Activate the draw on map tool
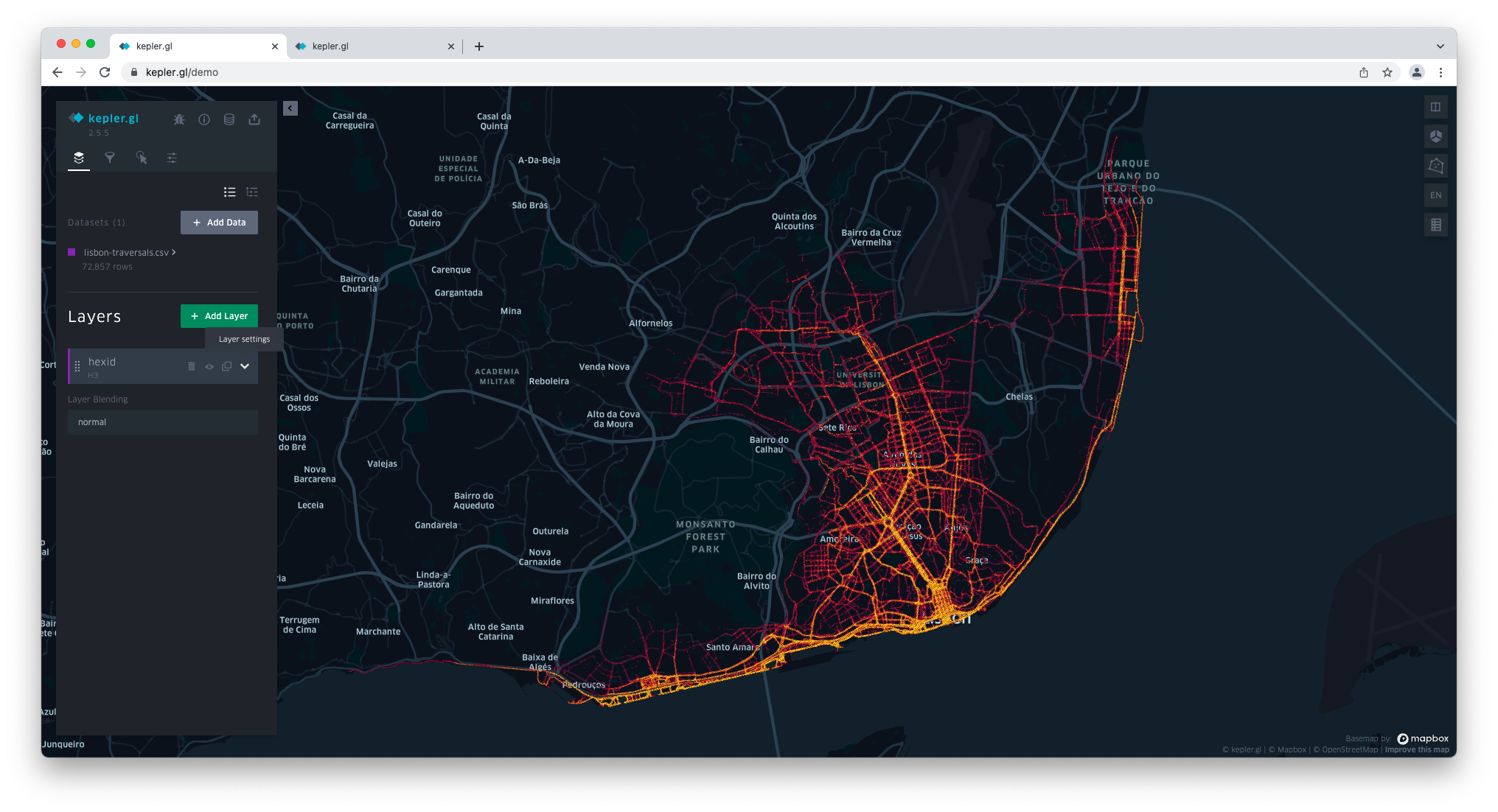The width and height of the screenshot is (1498, 812). [1435, 166]
